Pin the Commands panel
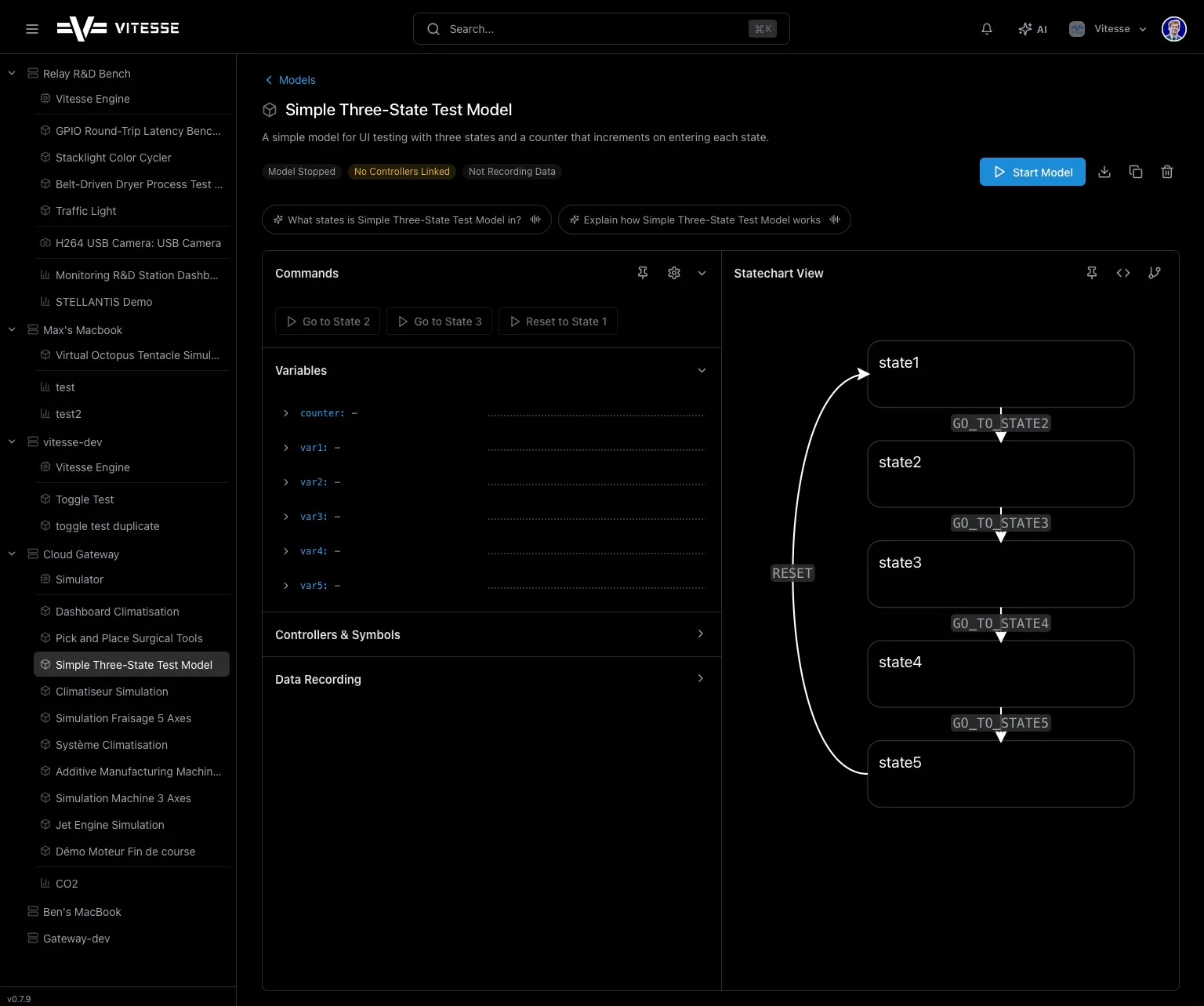Viewport: 1204px width, 1006px height. click(643, 273)
